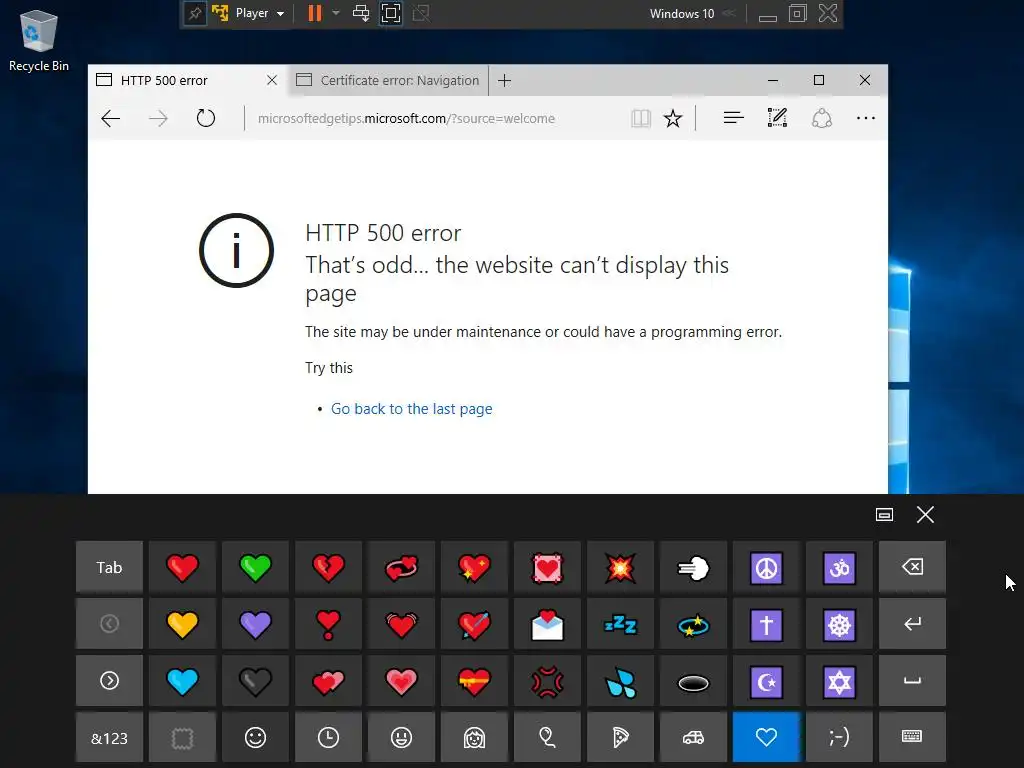Open the keyboard layout switcher key
The height and width of the screenshot is (768, 1024).
[x=912, y=738]
